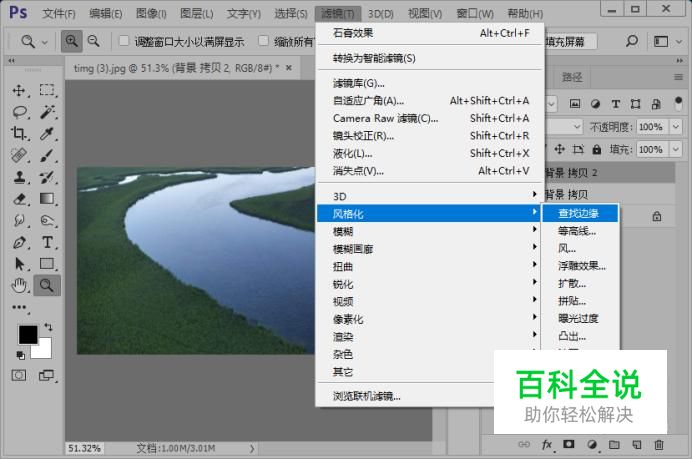Expand the 像素化 submenu
692x459 pixels.
[x=428, y=319]
